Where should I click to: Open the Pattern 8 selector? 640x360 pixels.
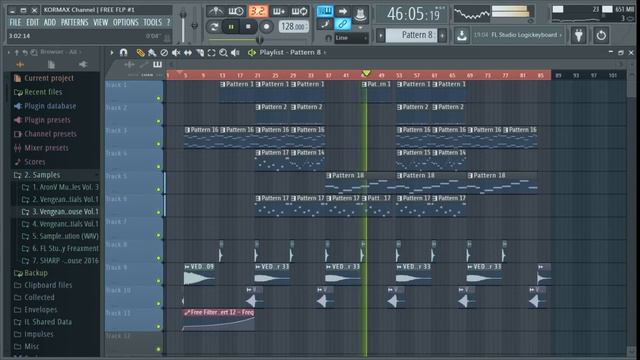[411, 35]
